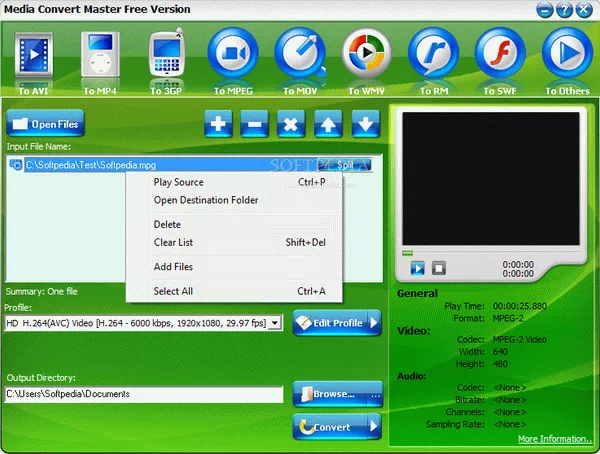The height and width of the screenshot is (454, 600).
Task: Expand the Convert button arrow
Action: (374, 427)
